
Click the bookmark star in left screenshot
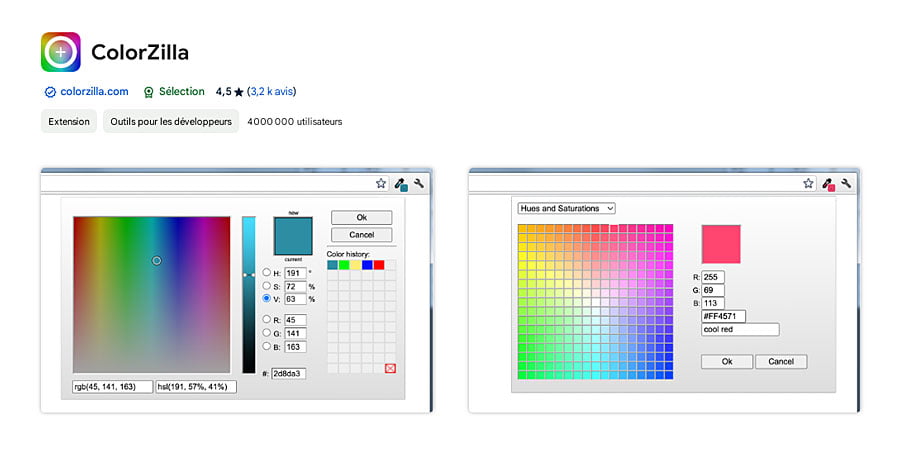pyautogui.click(x=381, y=184)
